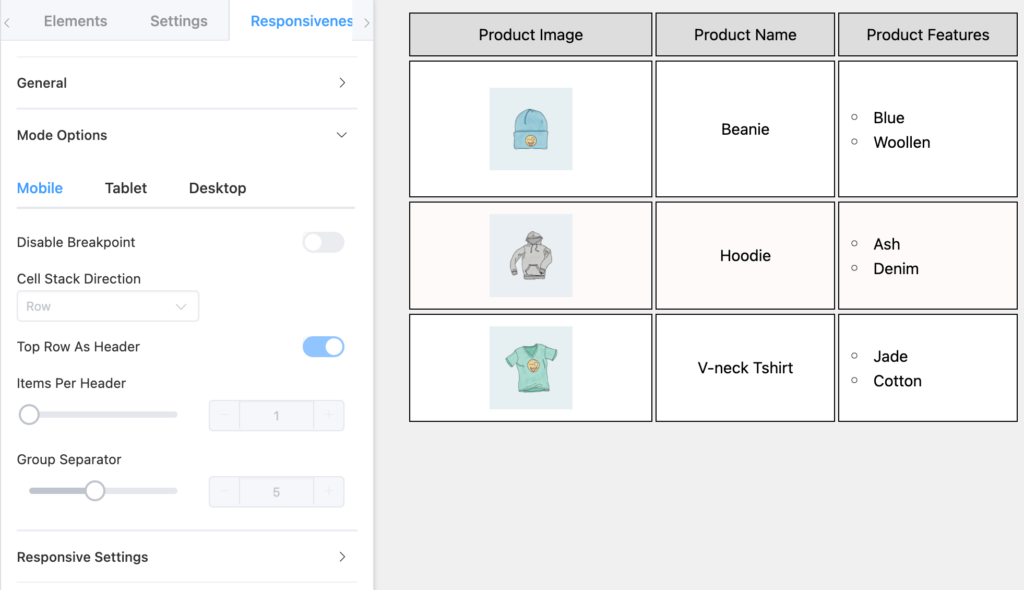This screenshot has height=590, width=1024.
Task: Select the Beanie name cell
Action: 745,129
